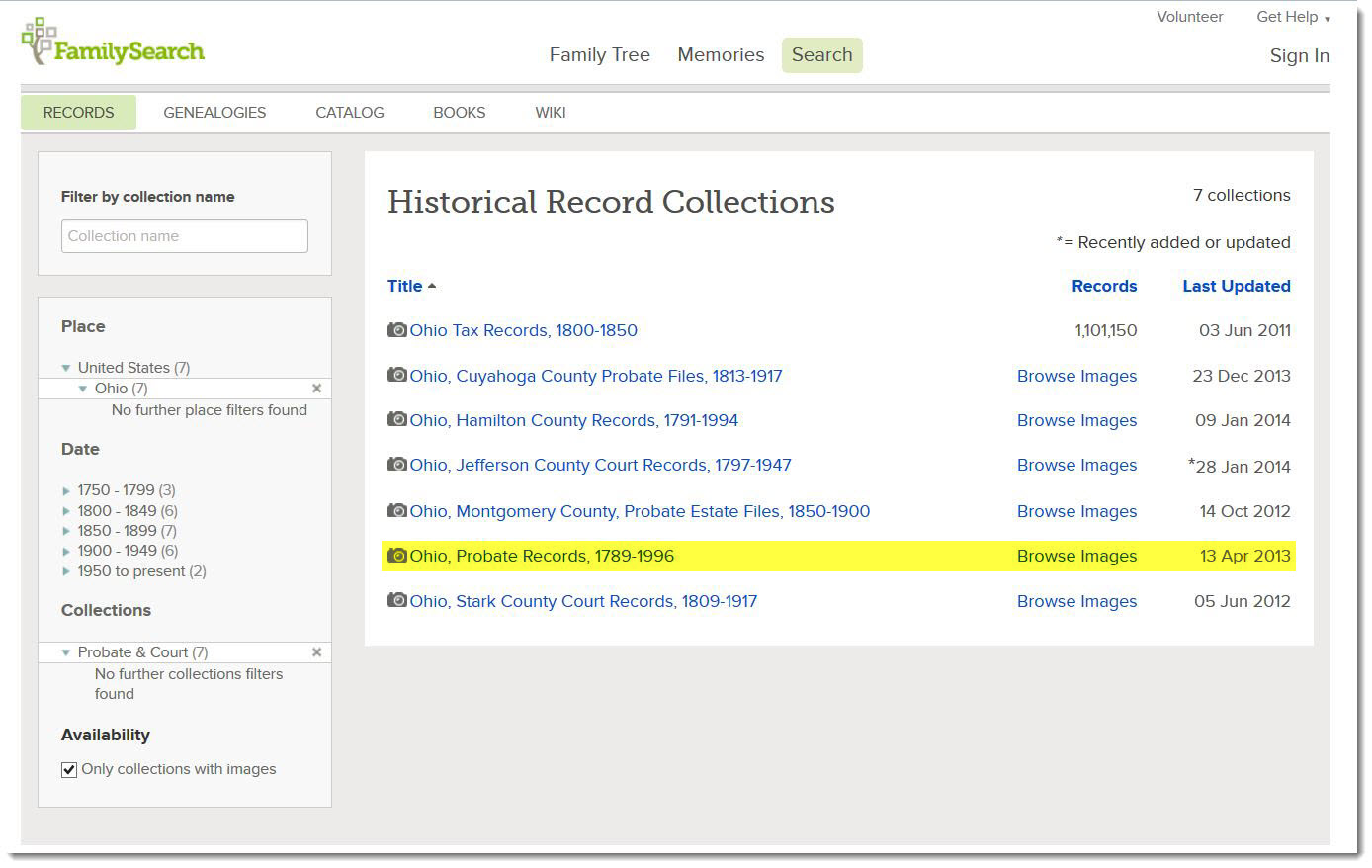Expand the 1800 - 1849 date range
The width and height of the screenshot is (1372, 868).
pos(66,511)
